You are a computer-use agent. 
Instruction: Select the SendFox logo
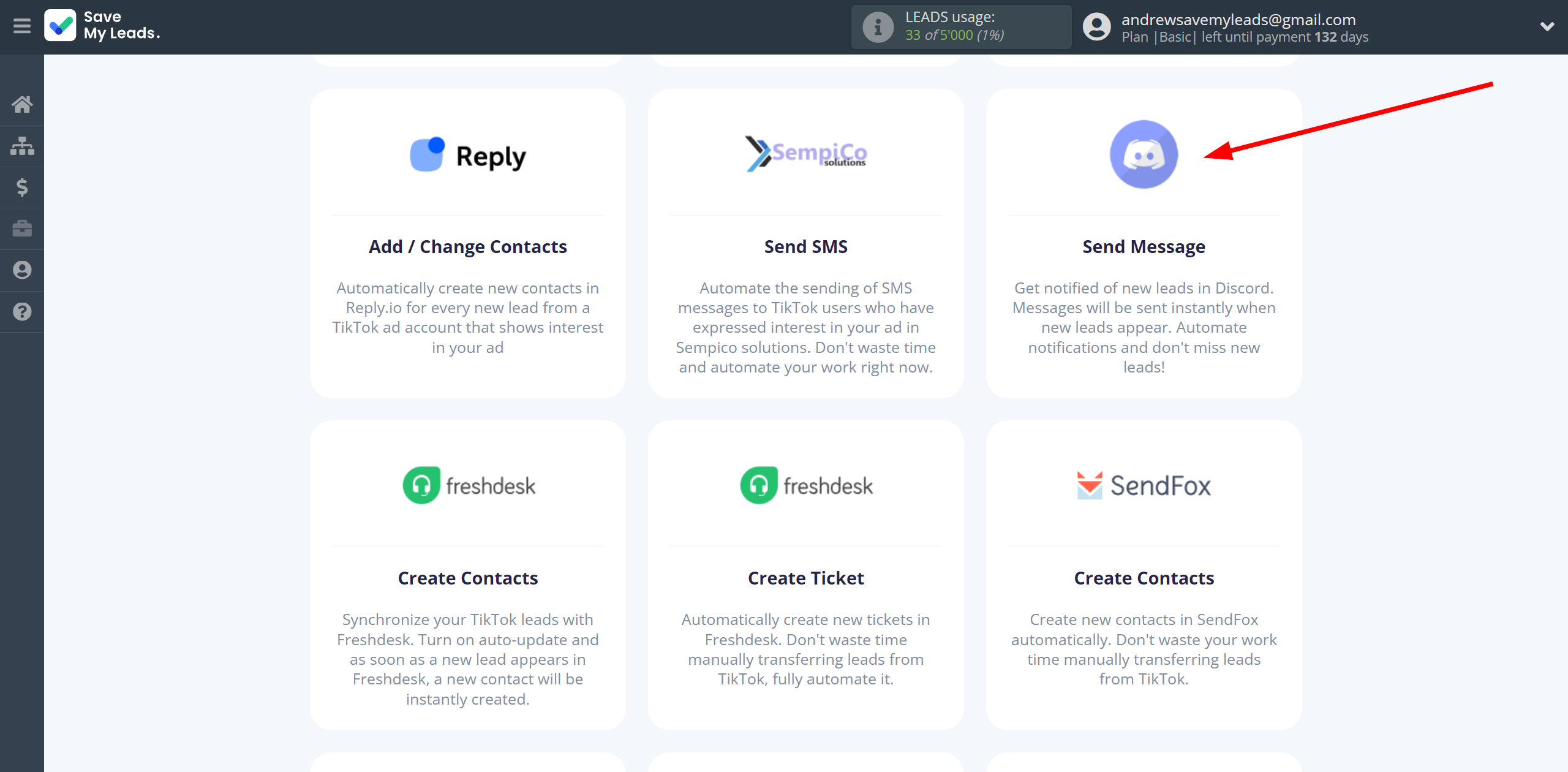[x=1144, y=485]
